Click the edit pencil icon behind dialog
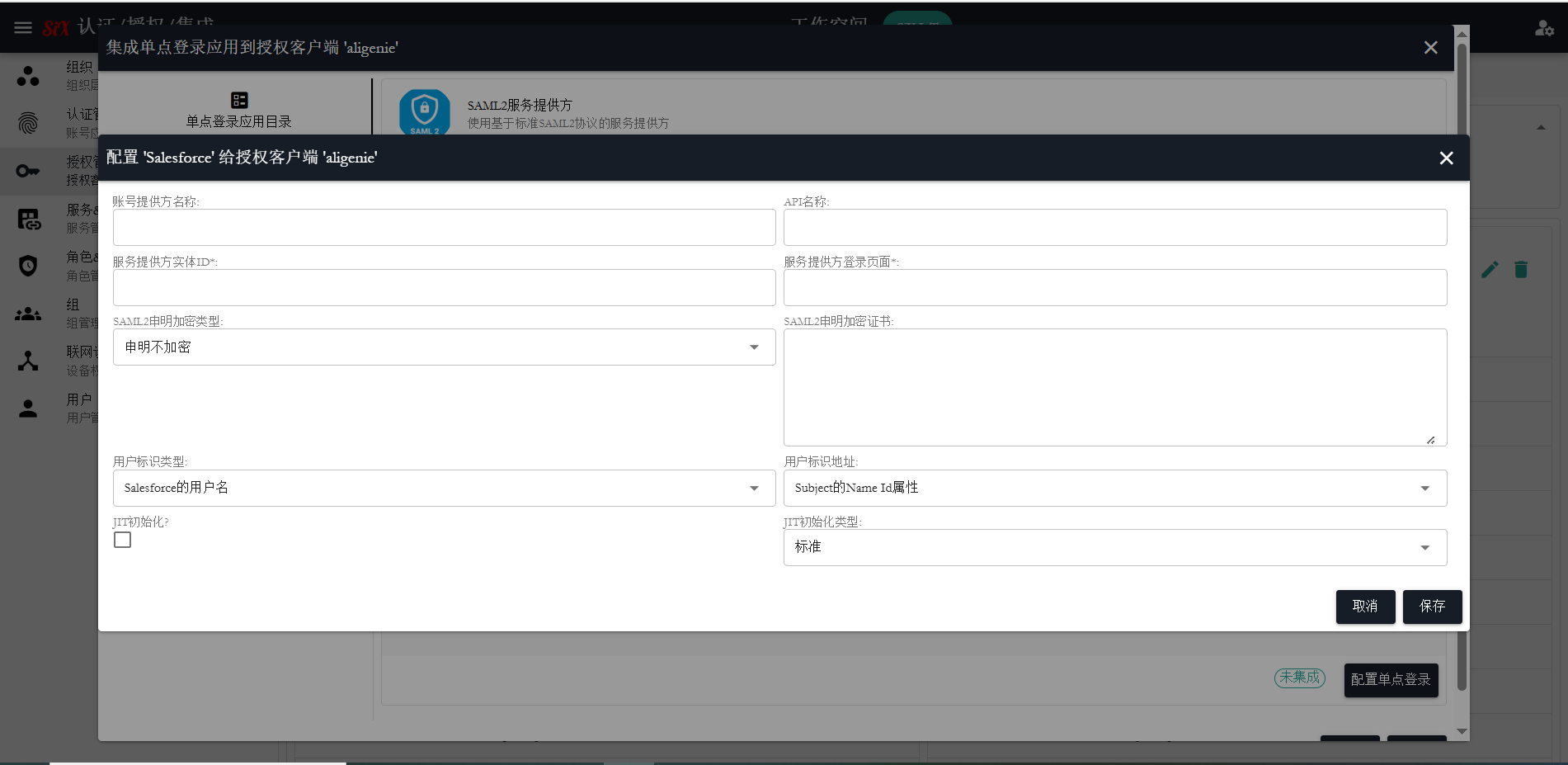 [x=1490, y=270]
